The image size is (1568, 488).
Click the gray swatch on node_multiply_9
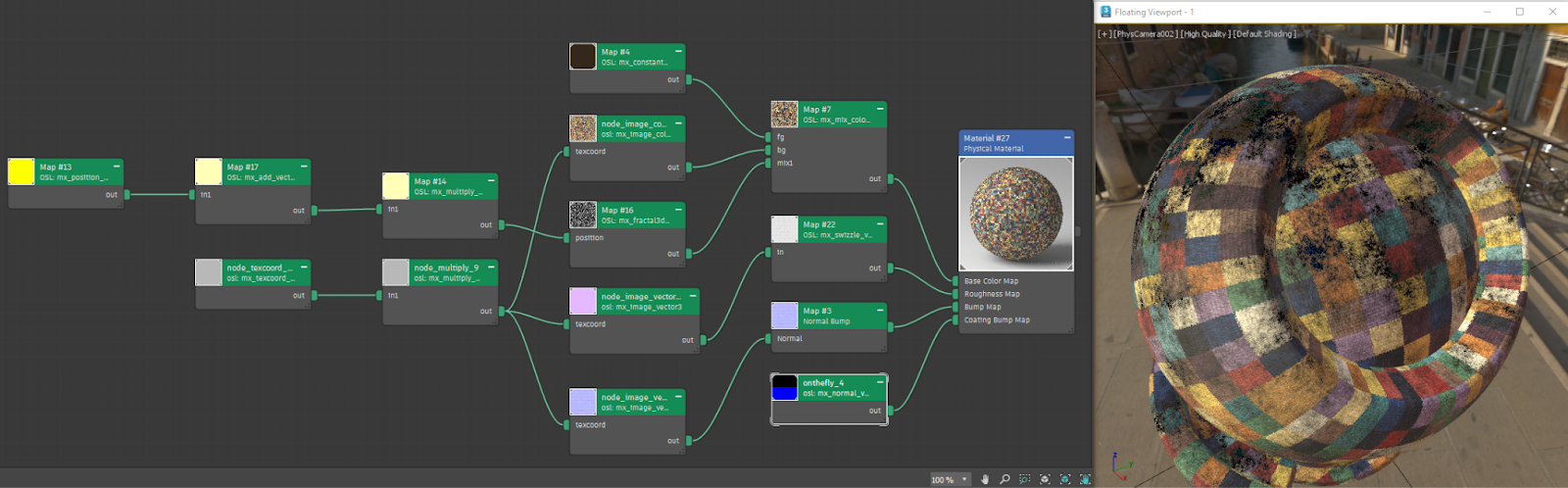click(x=396, y=271)
